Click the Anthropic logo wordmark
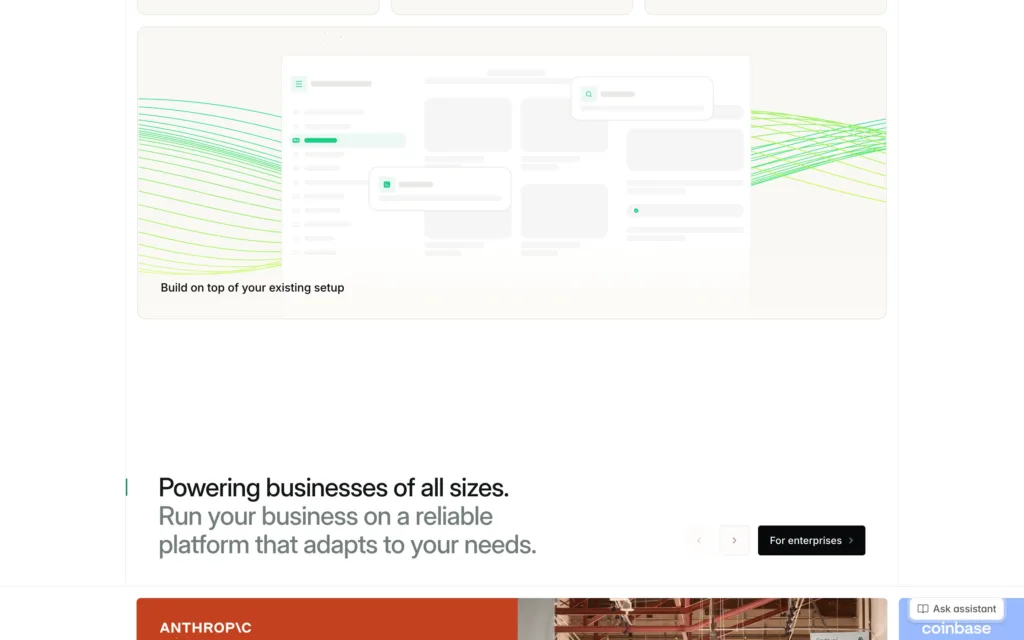The height and width of the screenshot is (640, 1024). click(x=205, y=628)
